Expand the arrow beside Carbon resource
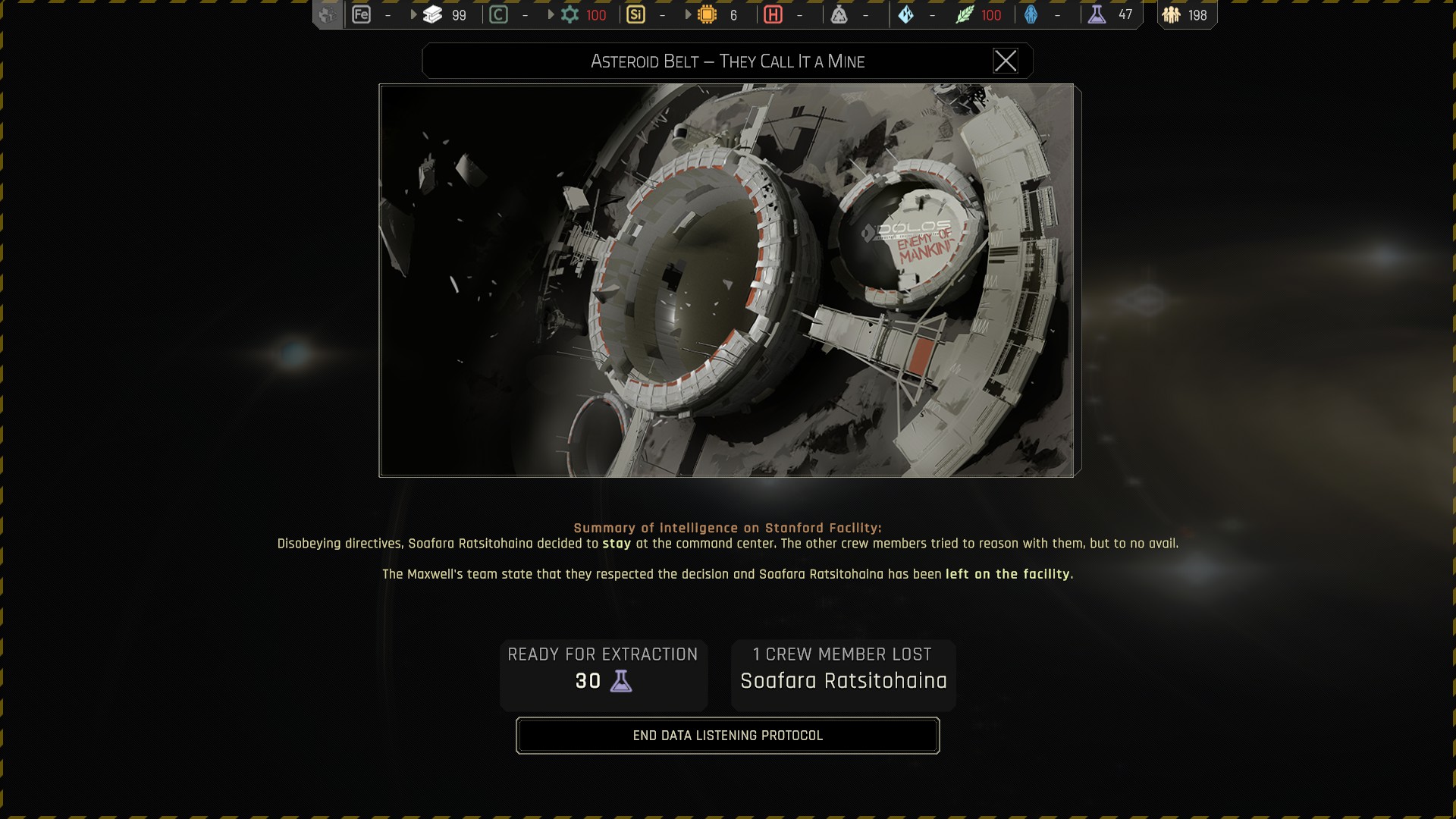Viewport: 1456px width, 819px height. click(551, 14)
